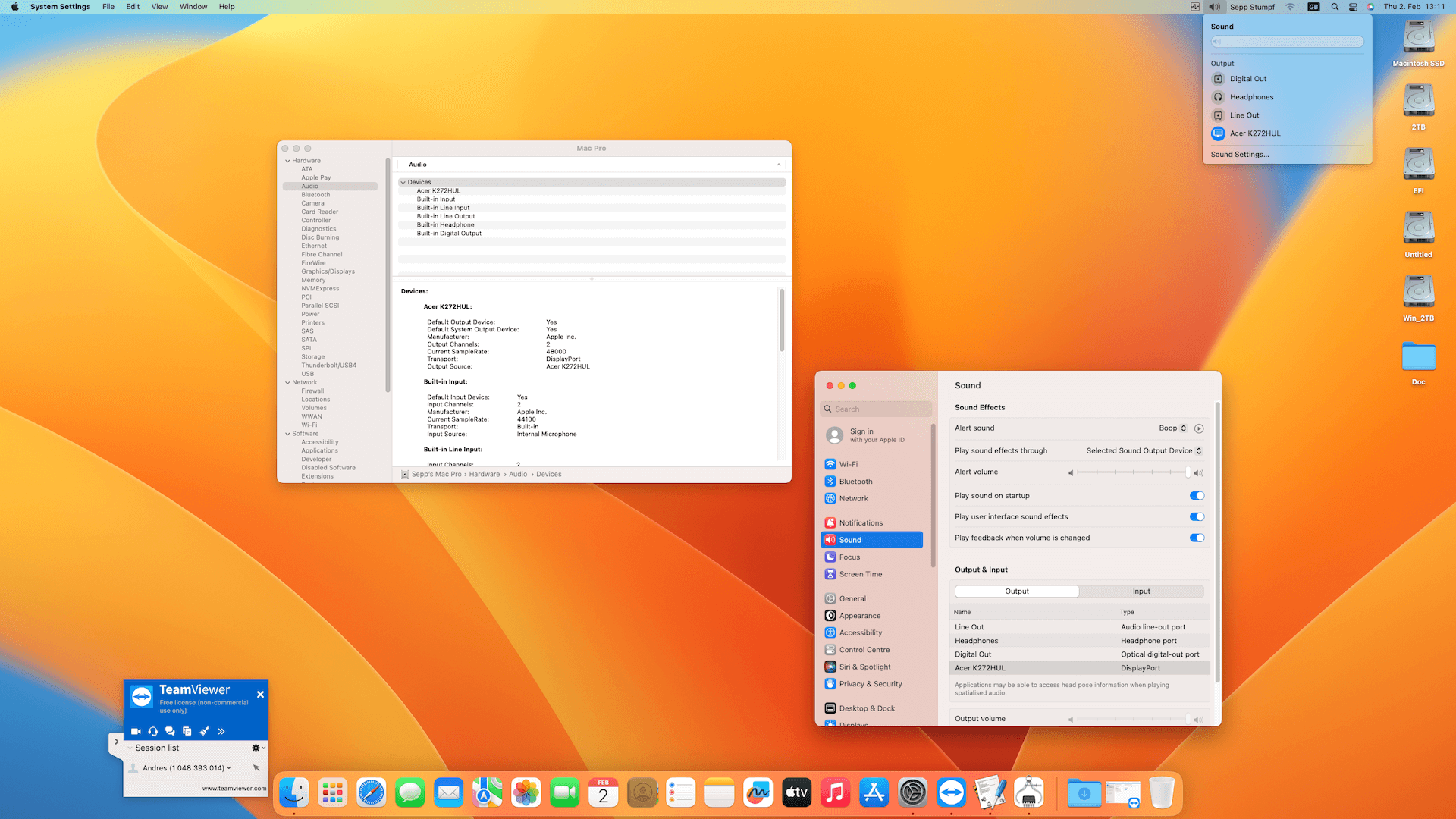Click the TeamViewer video camera icon
The width and height of the screenshot is (1456, 819).
[136, 731]
